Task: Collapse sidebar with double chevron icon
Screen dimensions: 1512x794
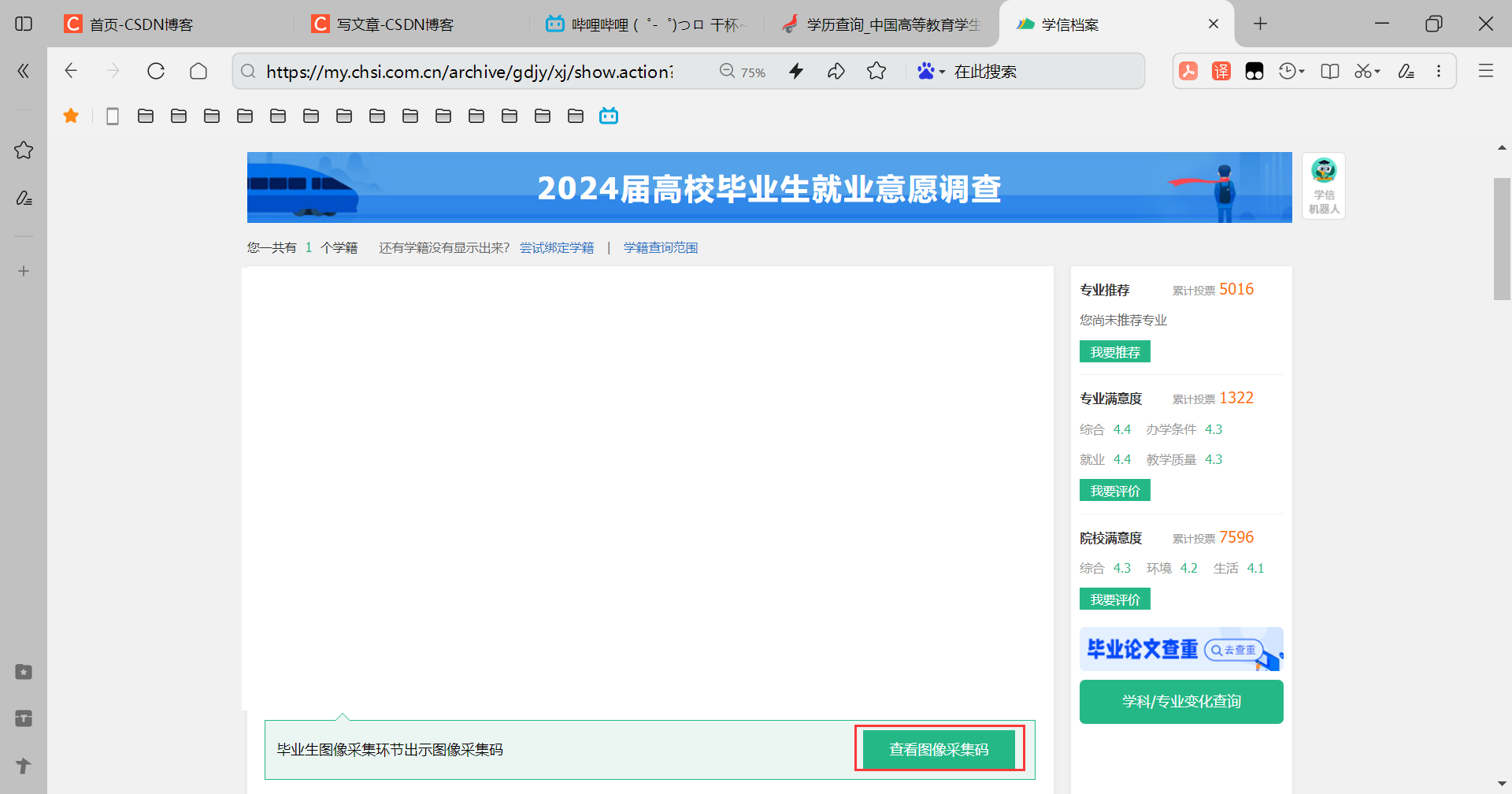Action: 24,71
